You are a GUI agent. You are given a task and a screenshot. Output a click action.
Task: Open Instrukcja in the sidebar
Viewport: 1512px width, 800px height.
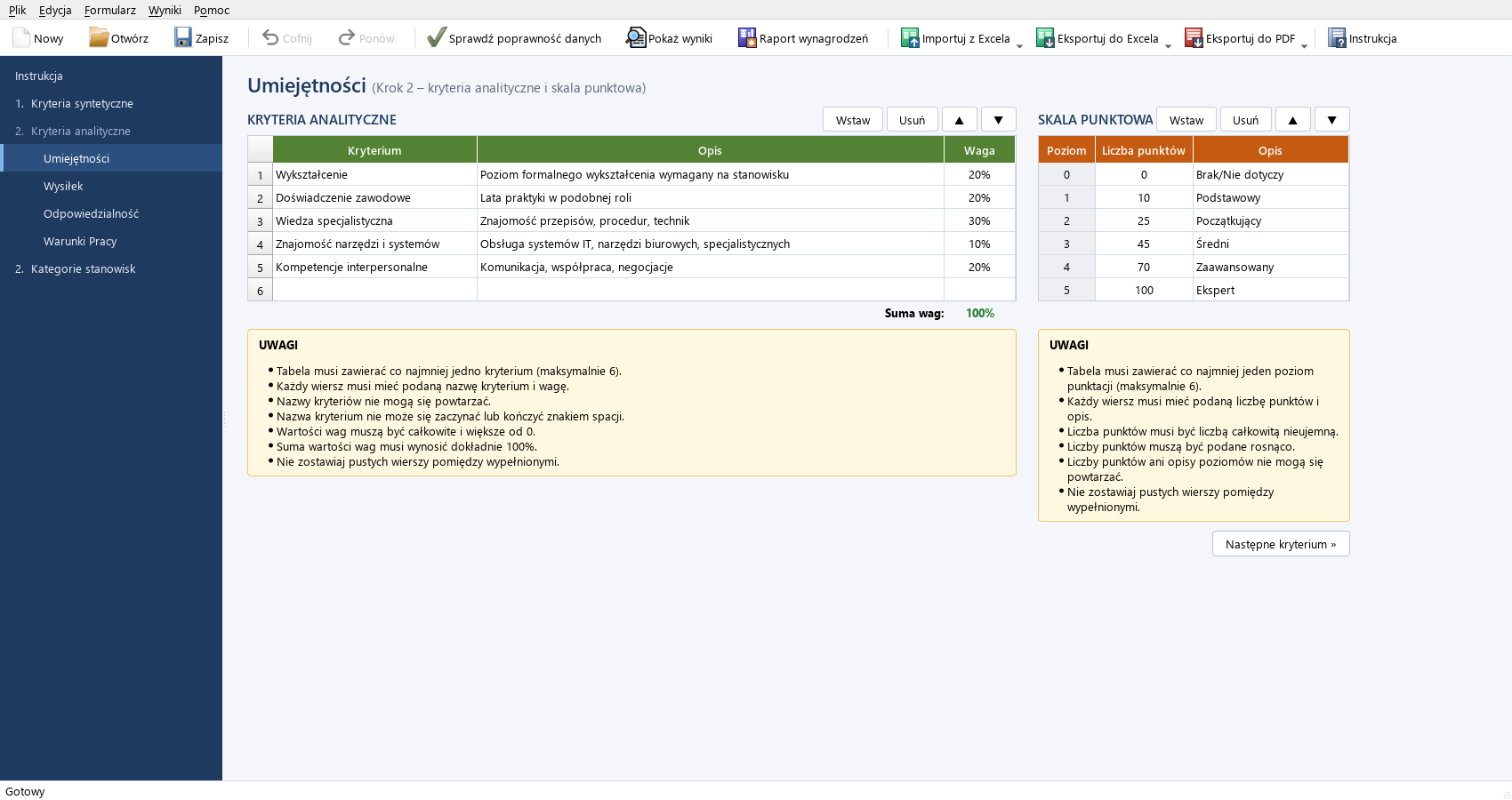[x=111, y=76]
